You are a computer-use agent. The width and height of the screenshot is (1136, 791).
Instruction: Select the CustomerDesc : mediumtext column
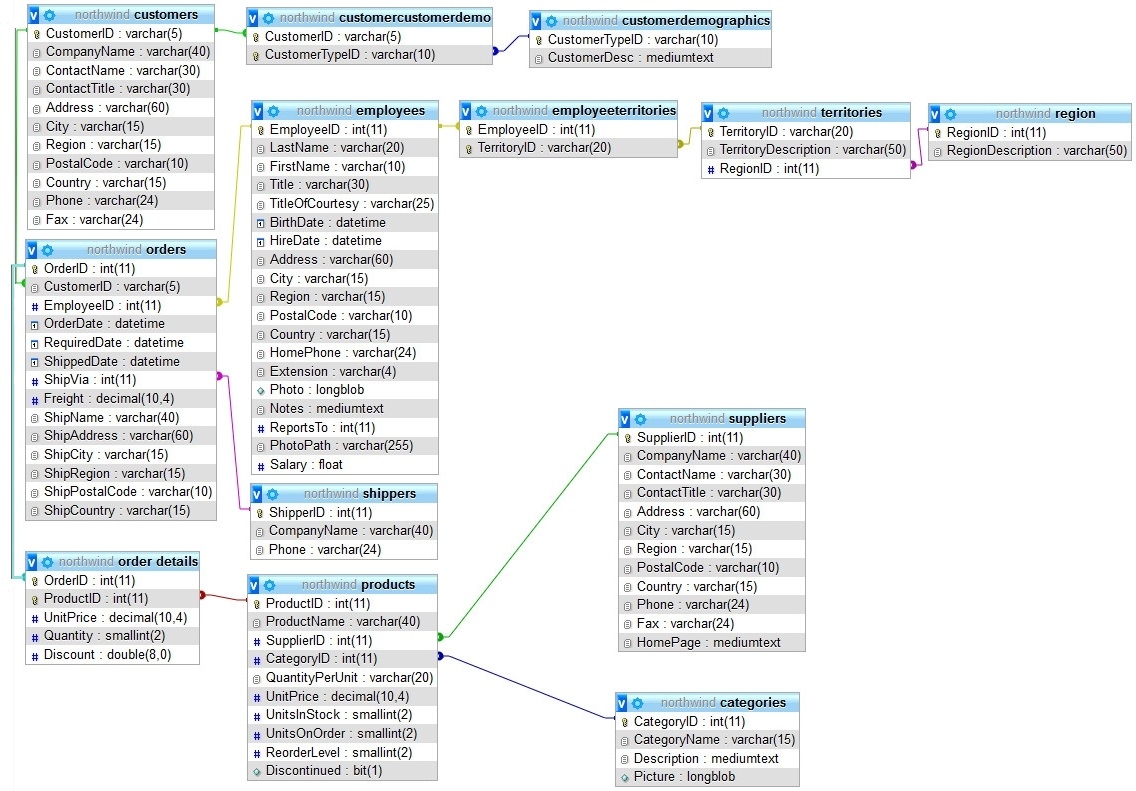651,58
